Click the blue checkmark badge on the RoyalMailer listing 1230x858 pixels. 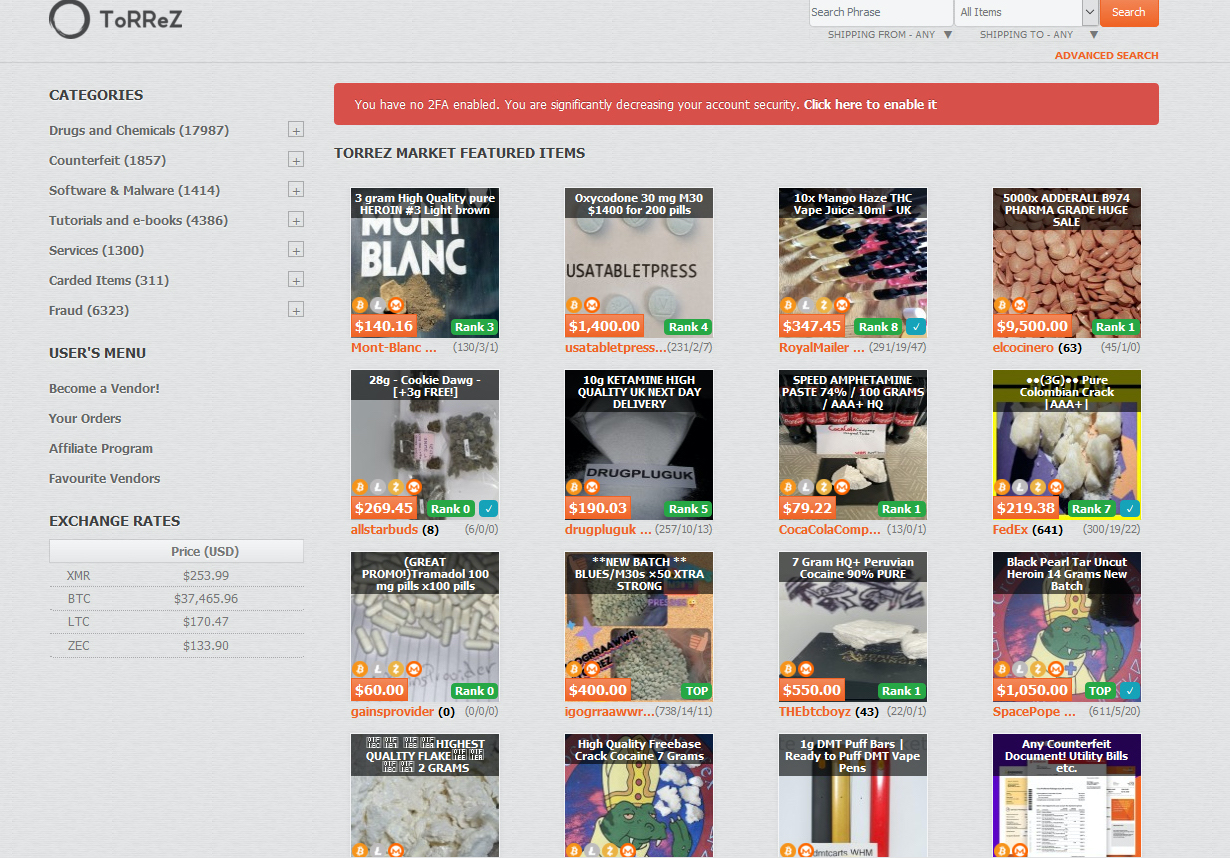pos(916,326)
